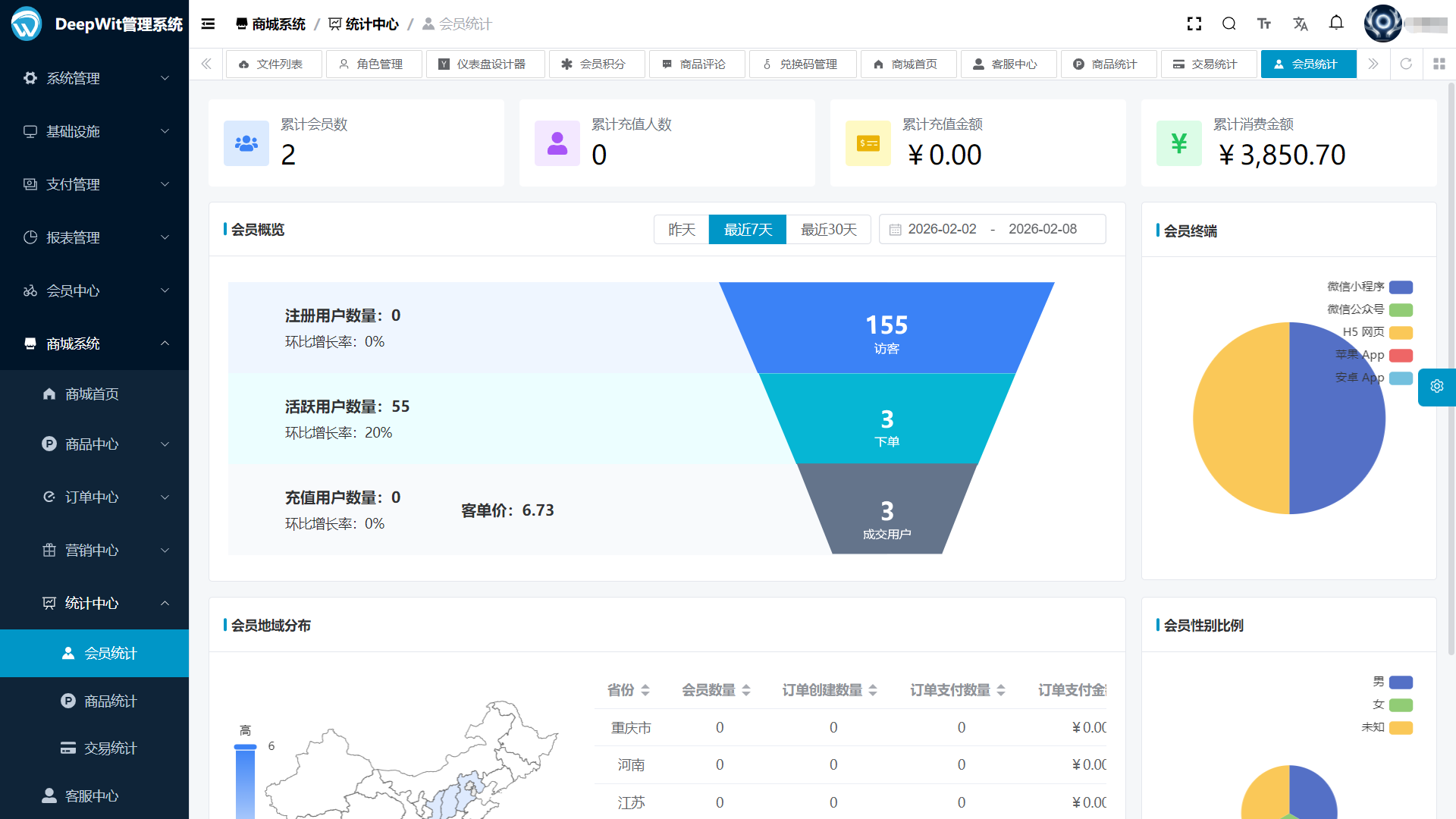This screenshot has height=819, width=1456.
Task: Click the date range picker field
Action: 992,229
